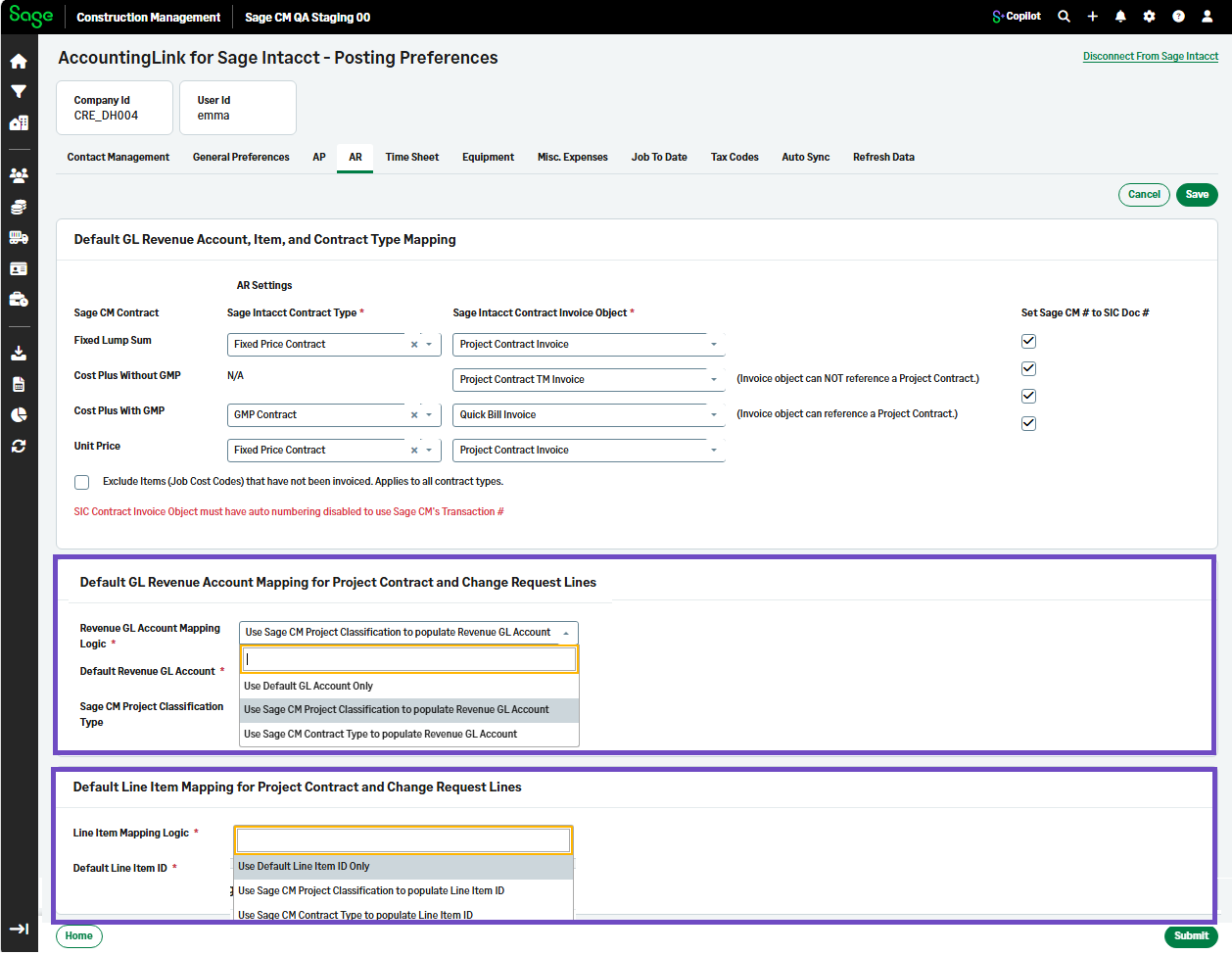Open Sage Copilot
The height and width of the screenshot is (955, 1232).
[1017, 17]
